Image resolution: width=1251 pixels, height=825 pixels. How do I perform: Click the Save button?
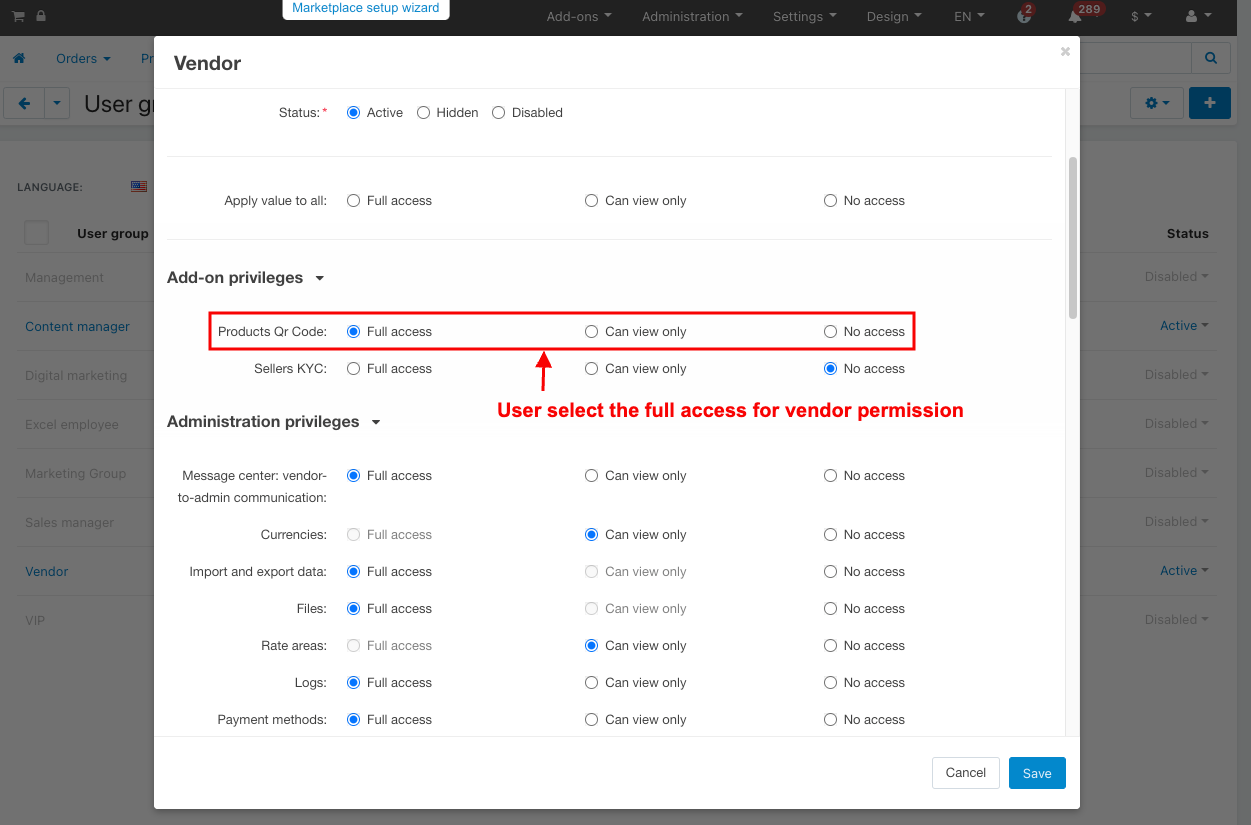(x=1037, y=773)
